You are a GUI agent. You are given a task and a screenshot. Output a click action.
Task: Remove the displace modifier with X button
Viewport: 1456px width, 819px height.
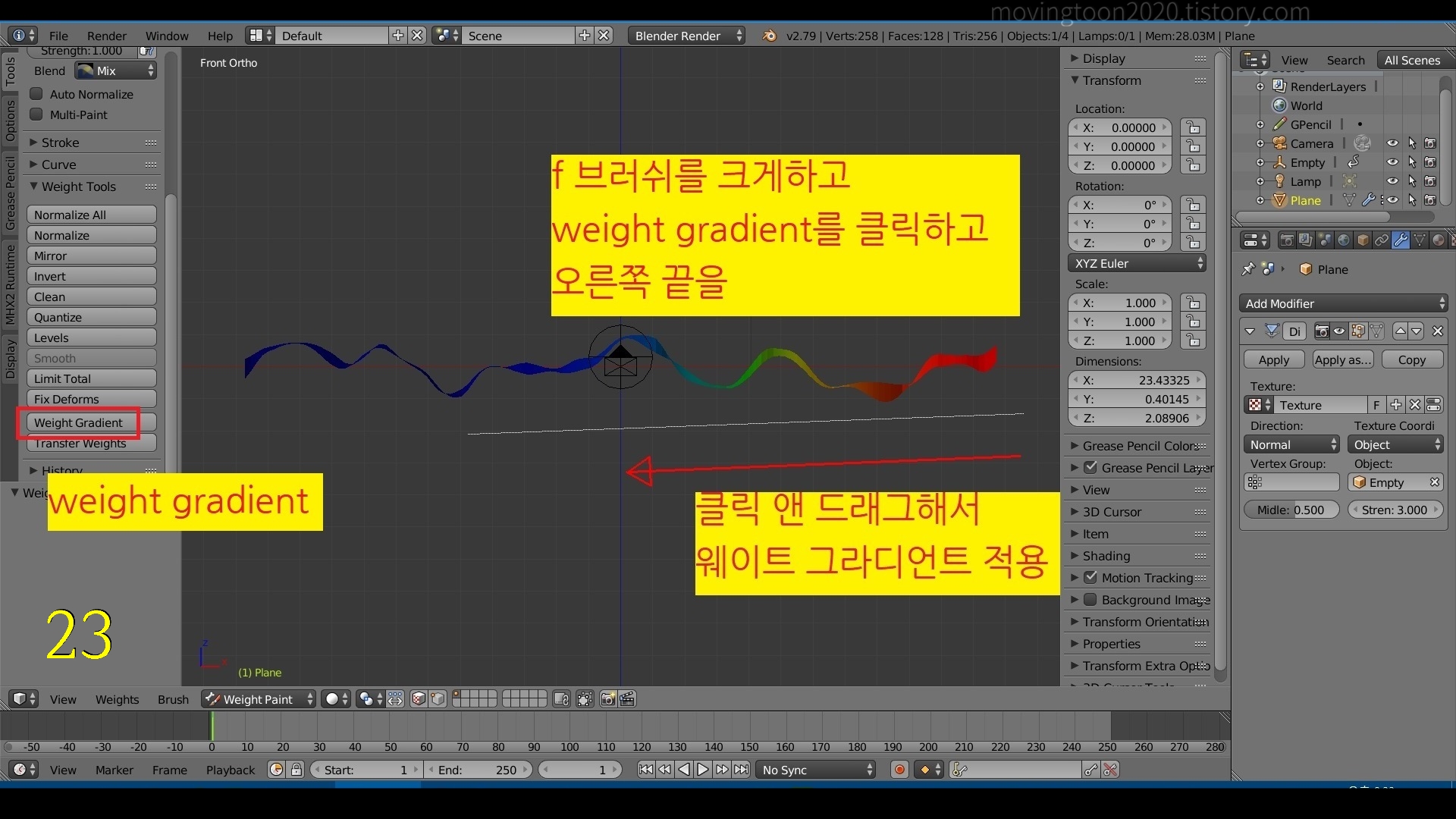pos(1437,331)
